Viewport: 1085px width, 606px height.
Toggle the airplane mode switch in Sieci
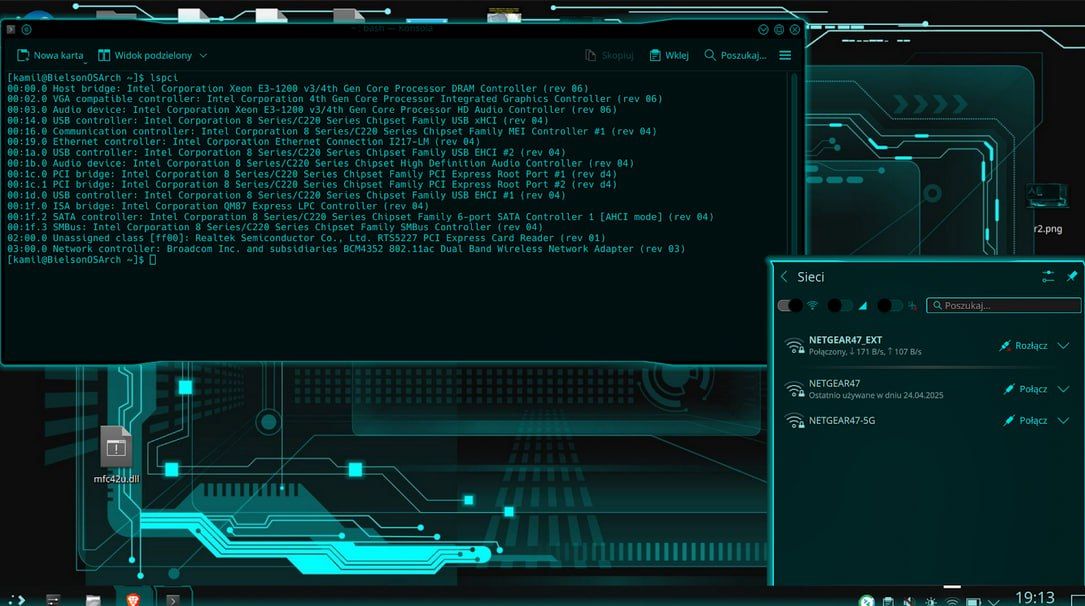890,305
